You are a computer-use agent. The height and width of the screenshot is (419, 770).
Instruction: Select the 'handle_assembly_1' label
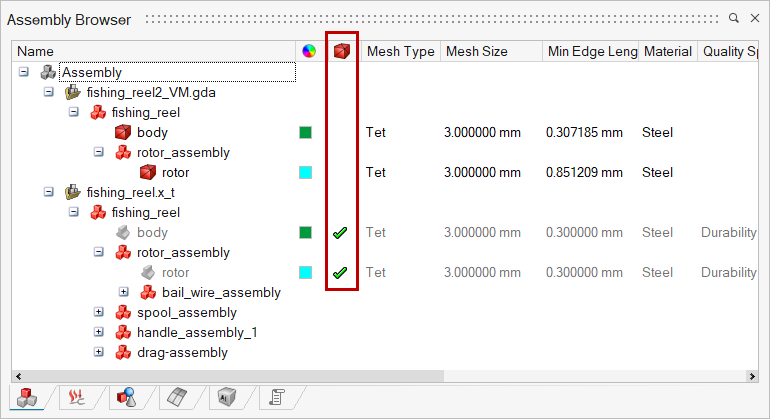(197, 333)
